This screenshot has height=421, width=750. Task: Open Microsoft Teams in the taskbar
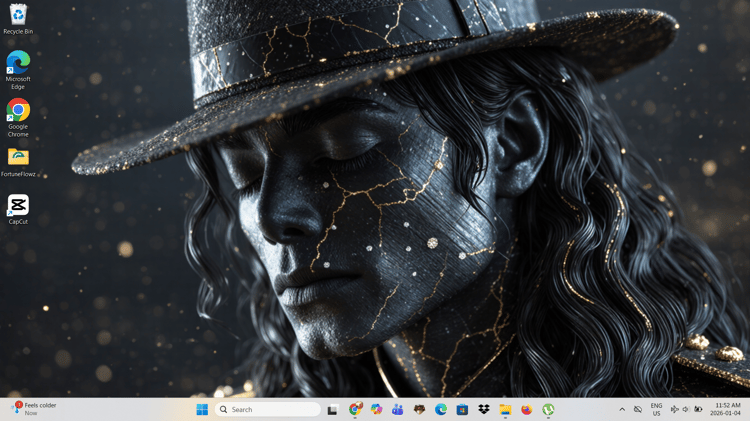click(x=397, y=410)
